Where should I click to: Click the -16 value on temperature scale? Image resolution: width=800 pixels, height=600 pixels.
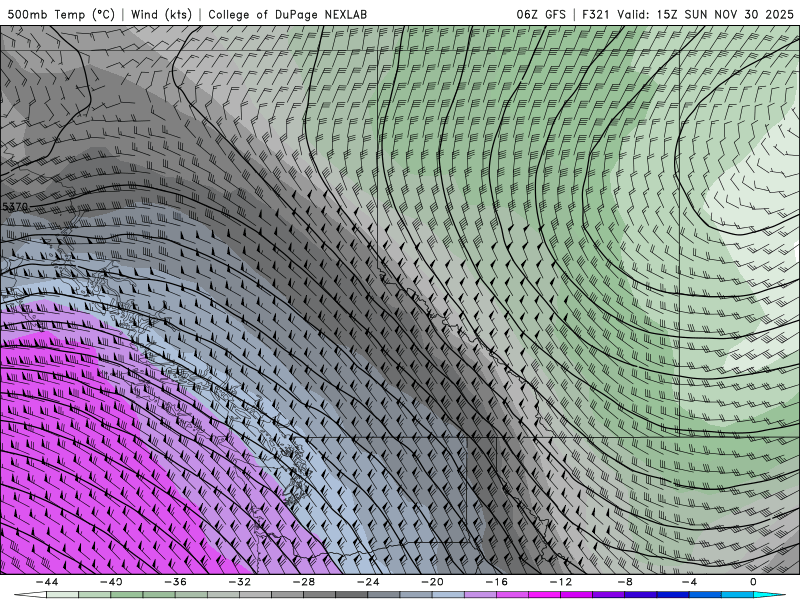[496, 582]
